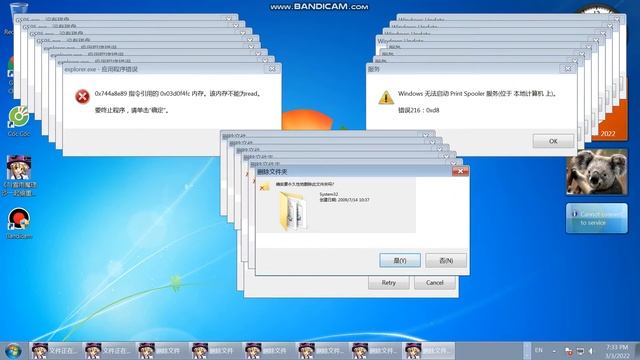Click the 错误216 : 0xd8 error text
The height and width of the screenshot is (360, 640).
click(x=419, y=110)
